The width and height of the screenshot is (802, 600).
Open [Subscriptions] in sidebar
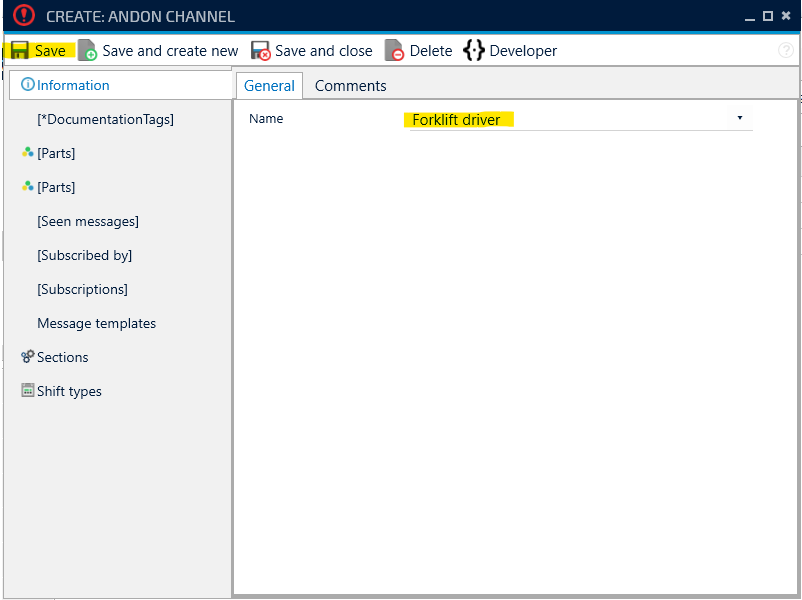[82, 289]
